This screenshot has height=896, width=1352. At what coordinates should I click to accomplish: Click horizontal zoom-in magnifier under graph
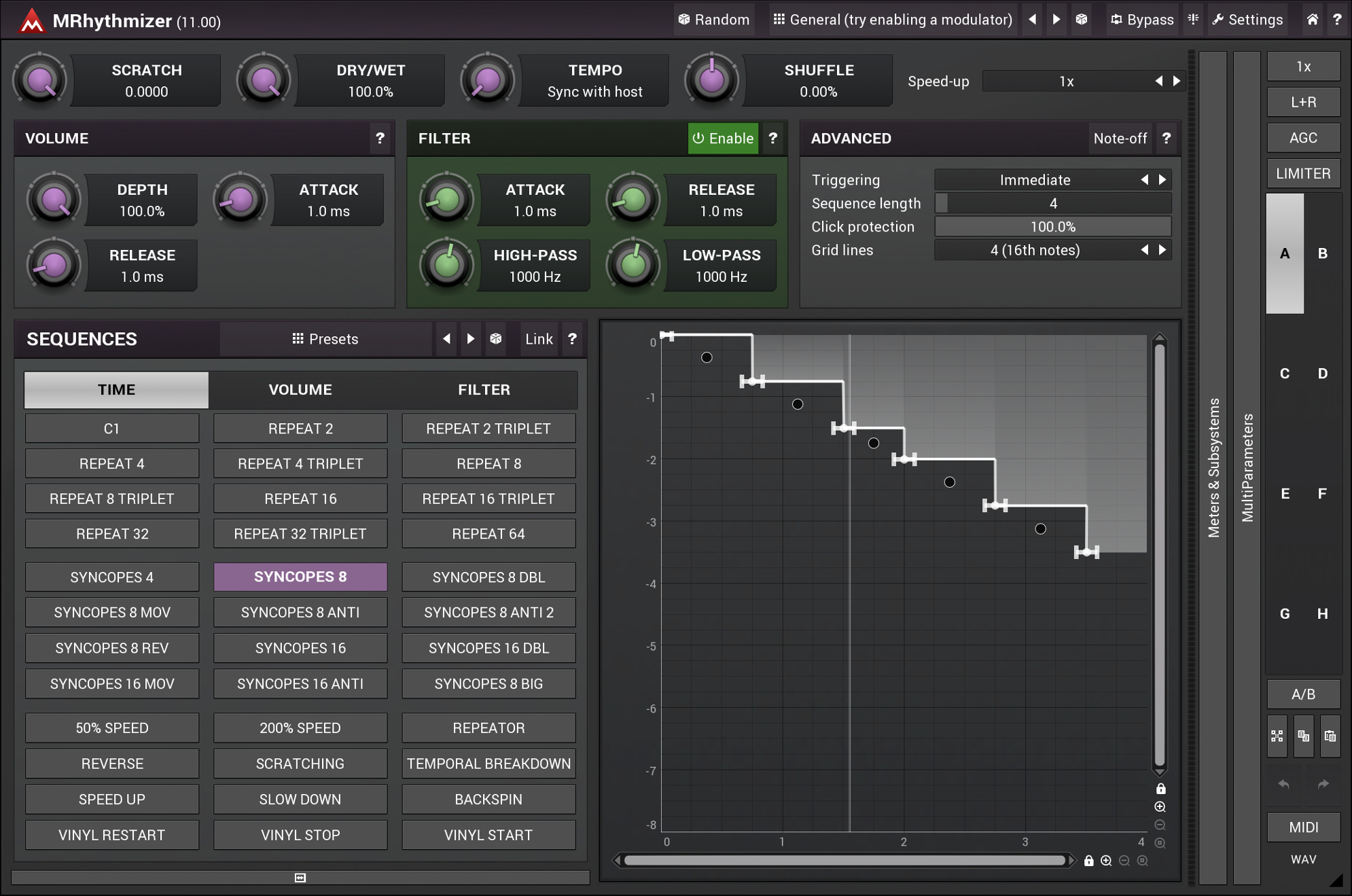(x=1106, y=861)
